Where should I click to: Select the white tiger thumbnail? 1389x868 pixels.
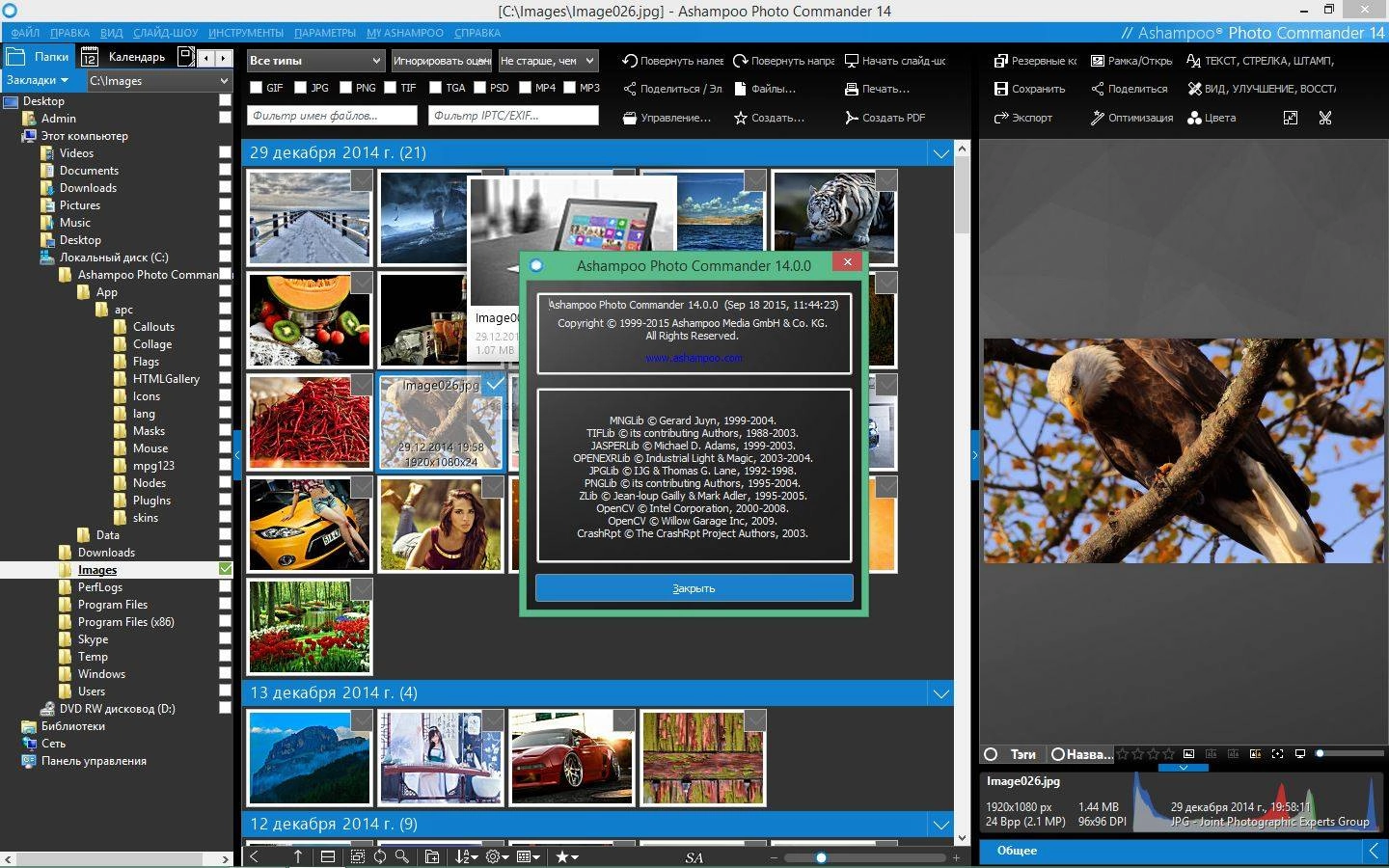pos(834,218)
